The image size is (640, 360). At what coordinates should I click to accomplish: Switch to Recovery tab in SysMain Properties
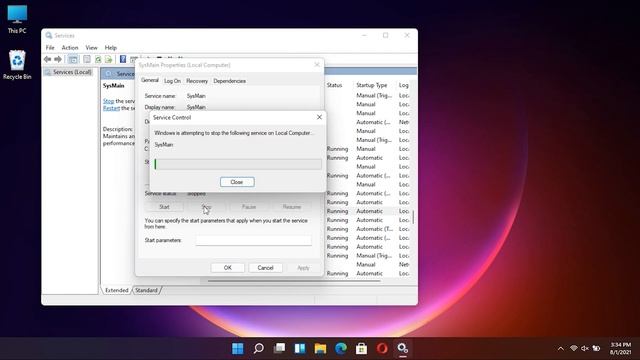point(197,81)
